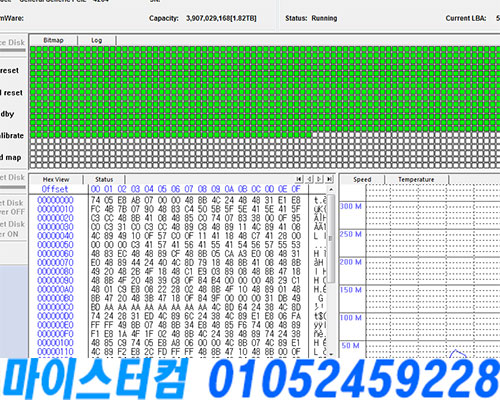
Task: Jump to the first tab with the arrow
Action: (x=299, y=179)
